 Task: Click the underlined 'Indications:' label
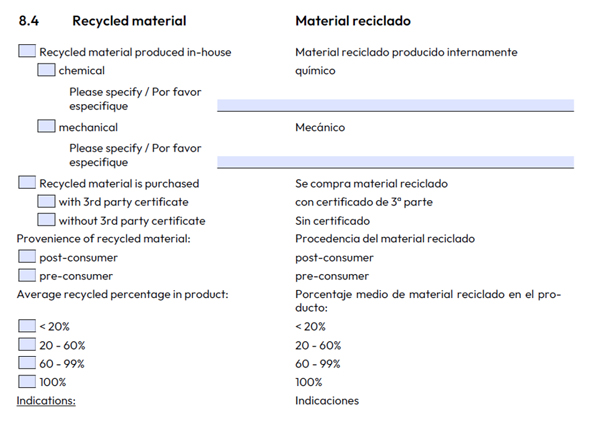46,401
